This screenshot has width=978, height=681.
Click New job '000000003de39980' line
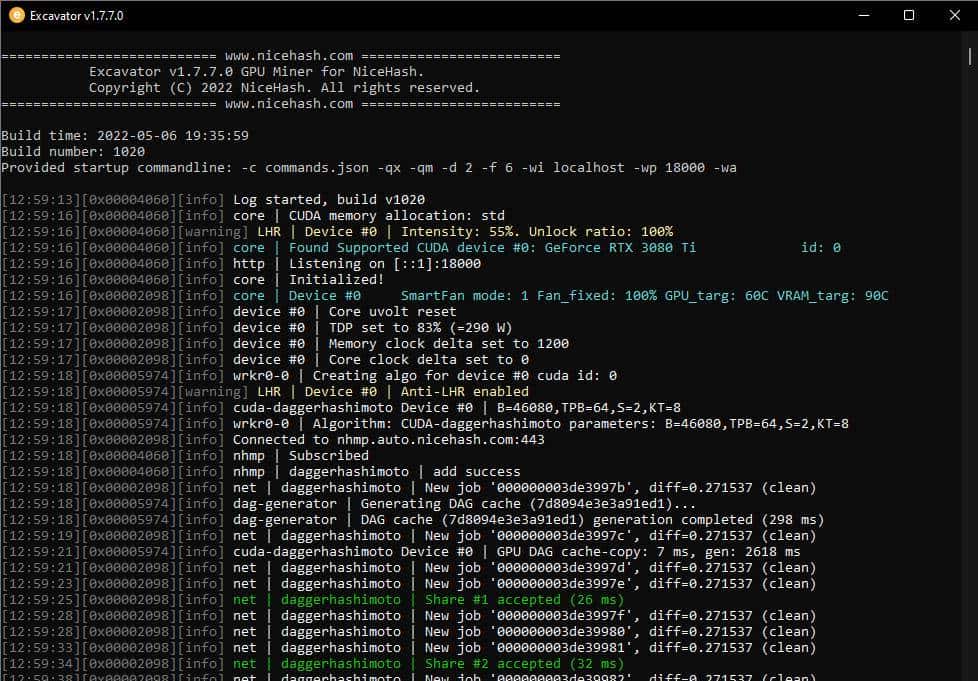[409, 632]
